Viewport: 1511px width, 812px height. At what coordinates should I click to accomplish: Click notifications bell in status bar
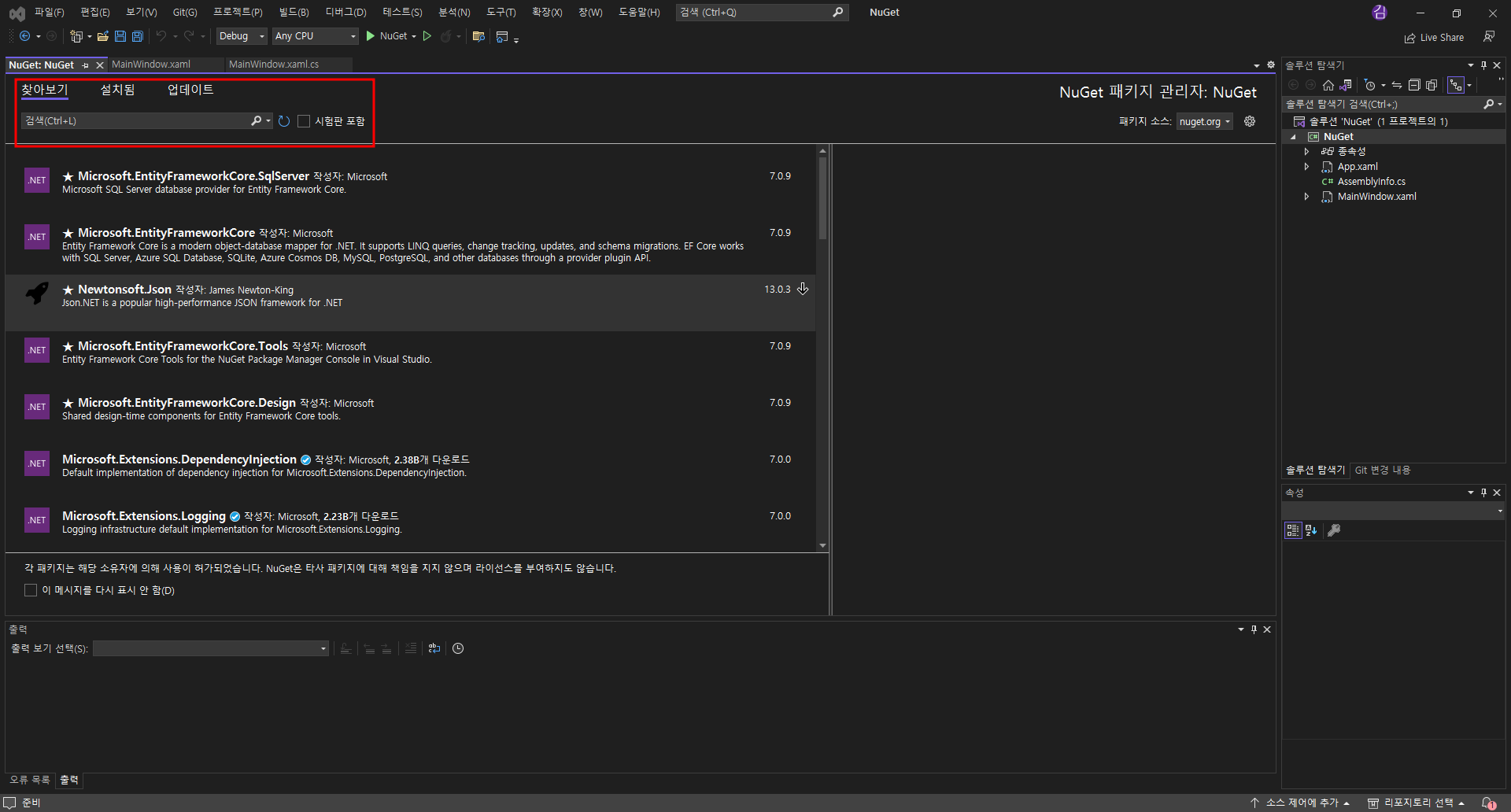[1488, 803]
